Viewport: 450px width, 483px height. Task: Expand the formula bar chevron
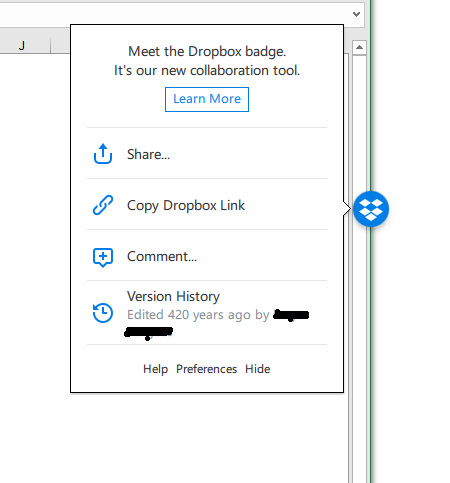coord(356,14)
